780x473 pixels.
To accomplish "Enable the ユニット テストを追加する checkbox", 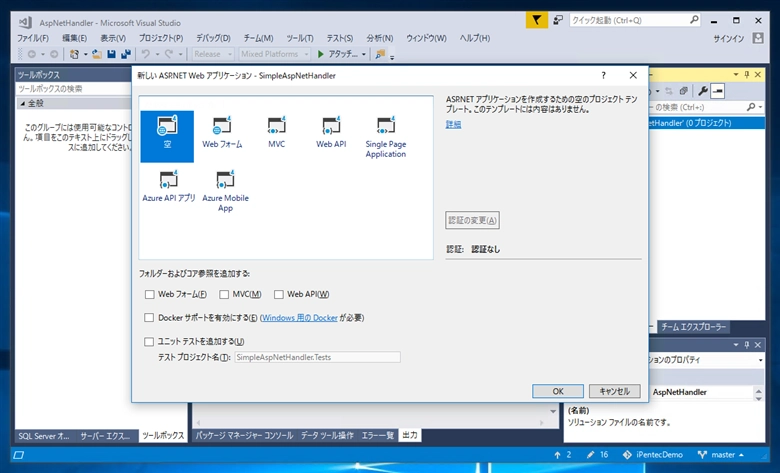I will point(149,342).
